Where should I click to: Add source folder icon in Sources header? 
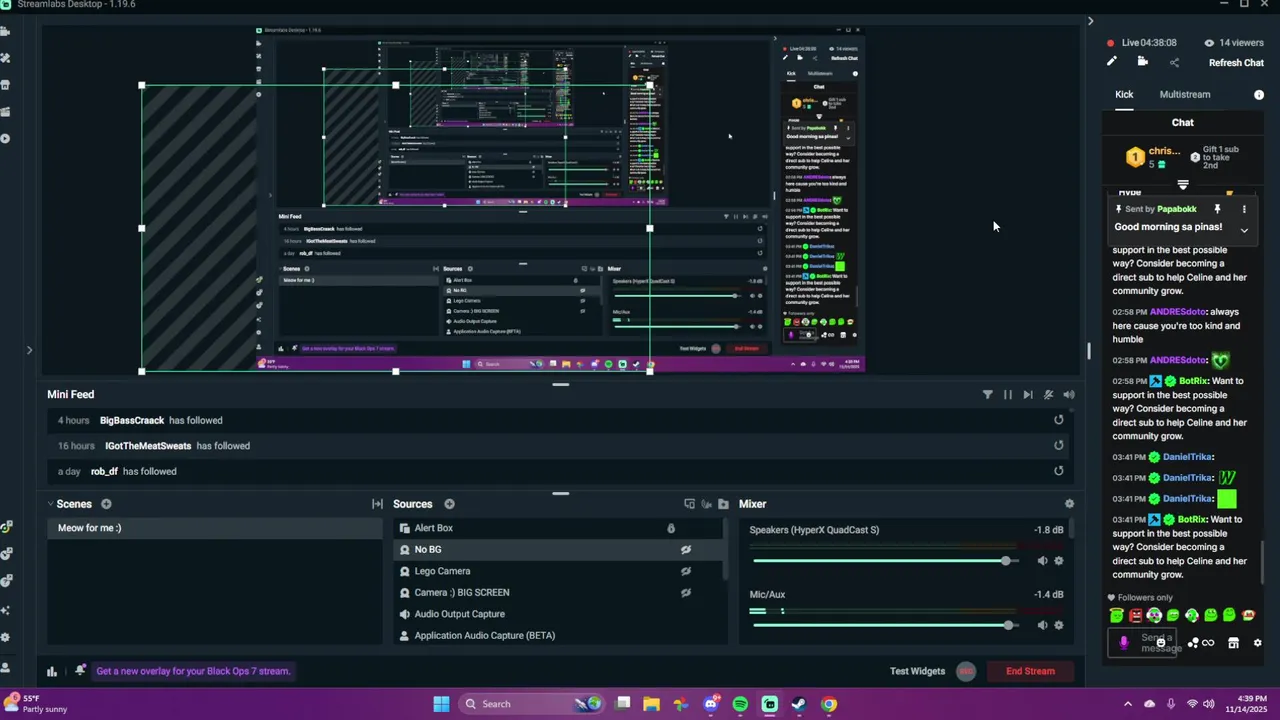click(x=723, y=504)
